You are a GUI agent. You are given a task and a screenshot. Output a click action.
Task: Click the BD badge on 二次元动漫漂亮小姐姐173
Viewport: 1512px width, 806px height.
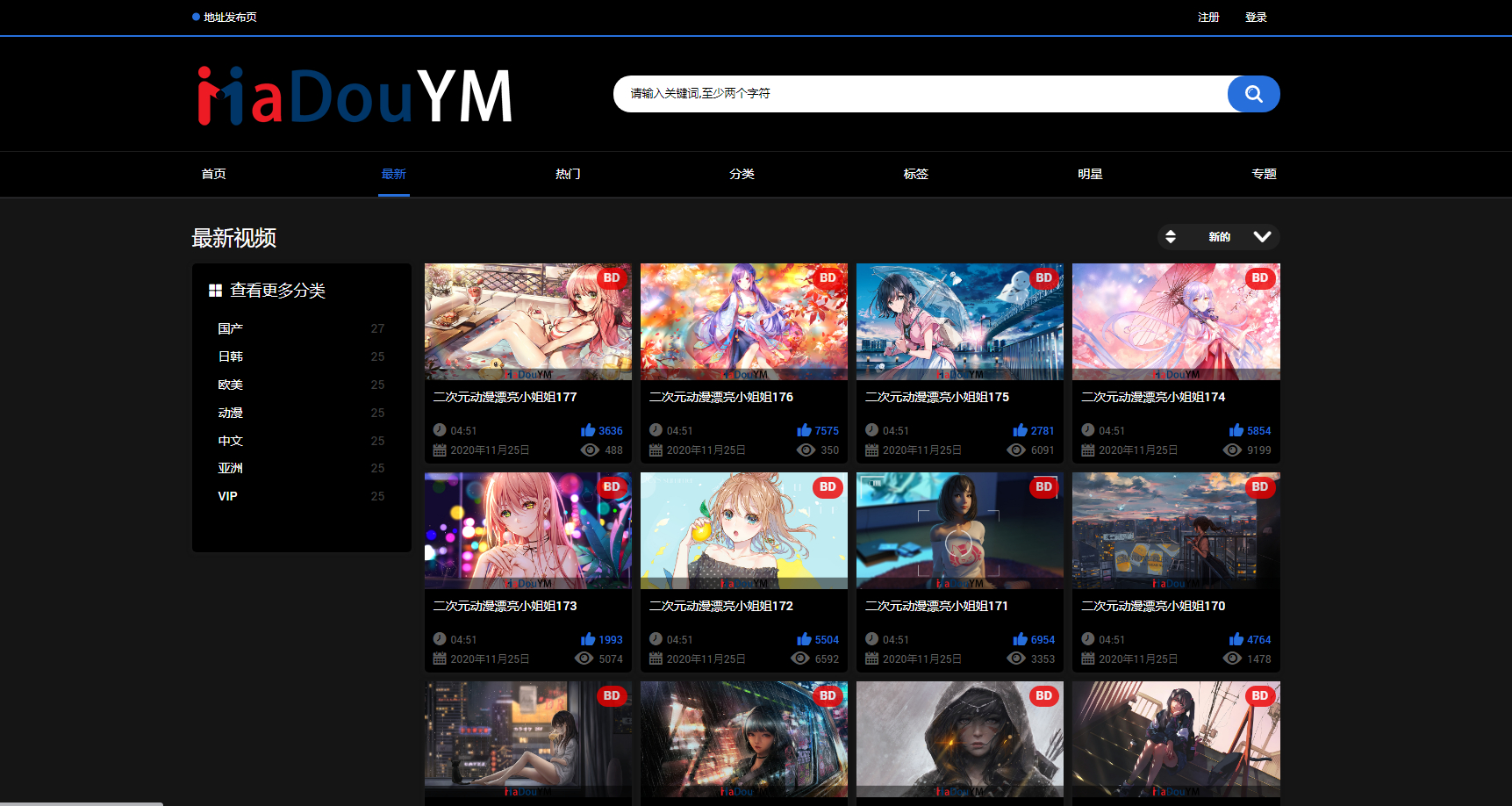click(x=612, y=486)
